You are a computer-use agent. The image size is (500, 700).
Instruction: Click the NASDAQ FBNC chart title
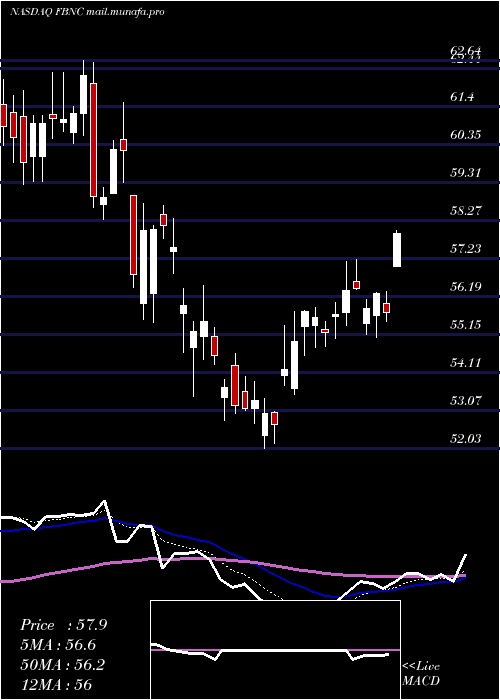click(87, 12)
